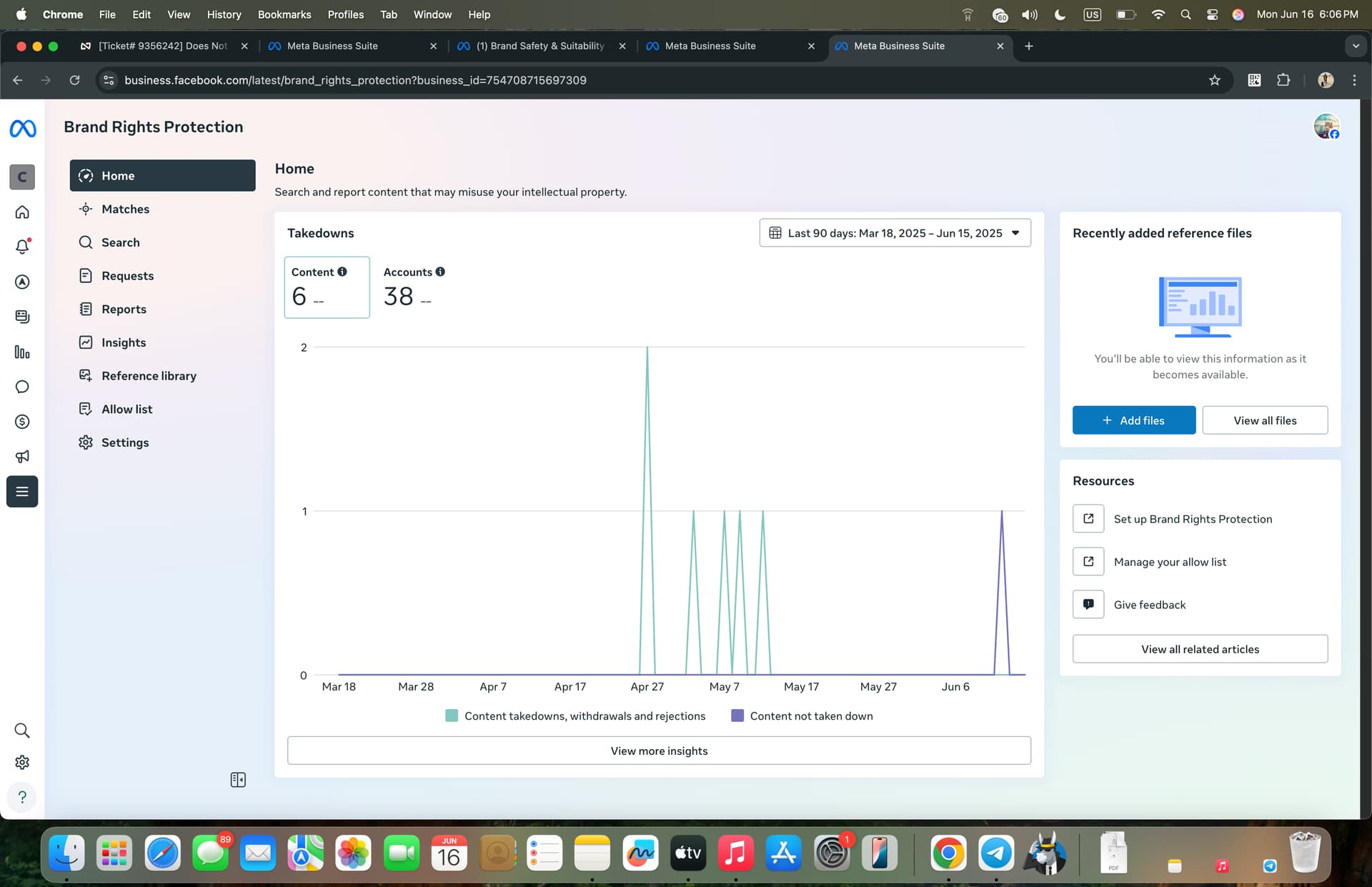The image size is (1372, 887).
Task: Open notifications bell in left sidebar
Action: (22, 247)
